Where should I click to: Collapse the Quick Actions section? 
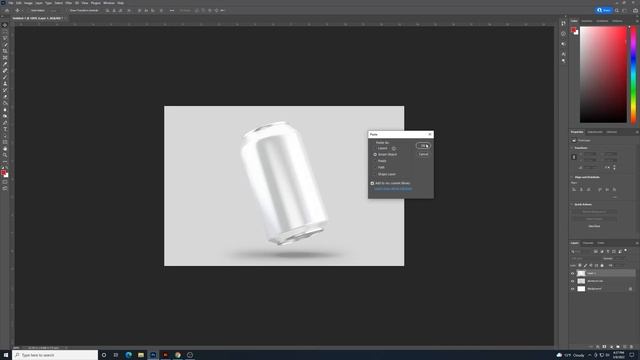(x=572, y=204)
